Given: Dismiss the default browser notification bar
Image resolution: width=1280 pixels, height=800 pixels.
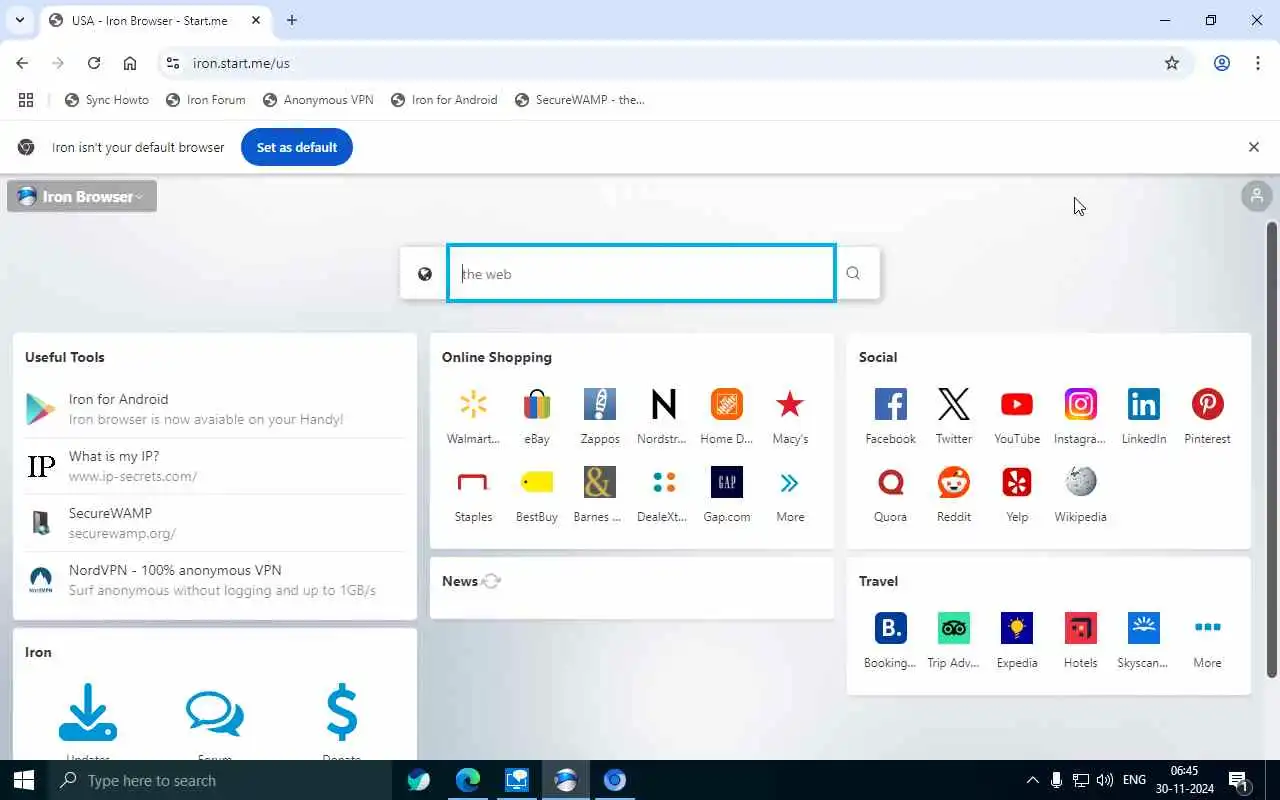Looking at the screenshot, I should click(x=1254, y=147).
